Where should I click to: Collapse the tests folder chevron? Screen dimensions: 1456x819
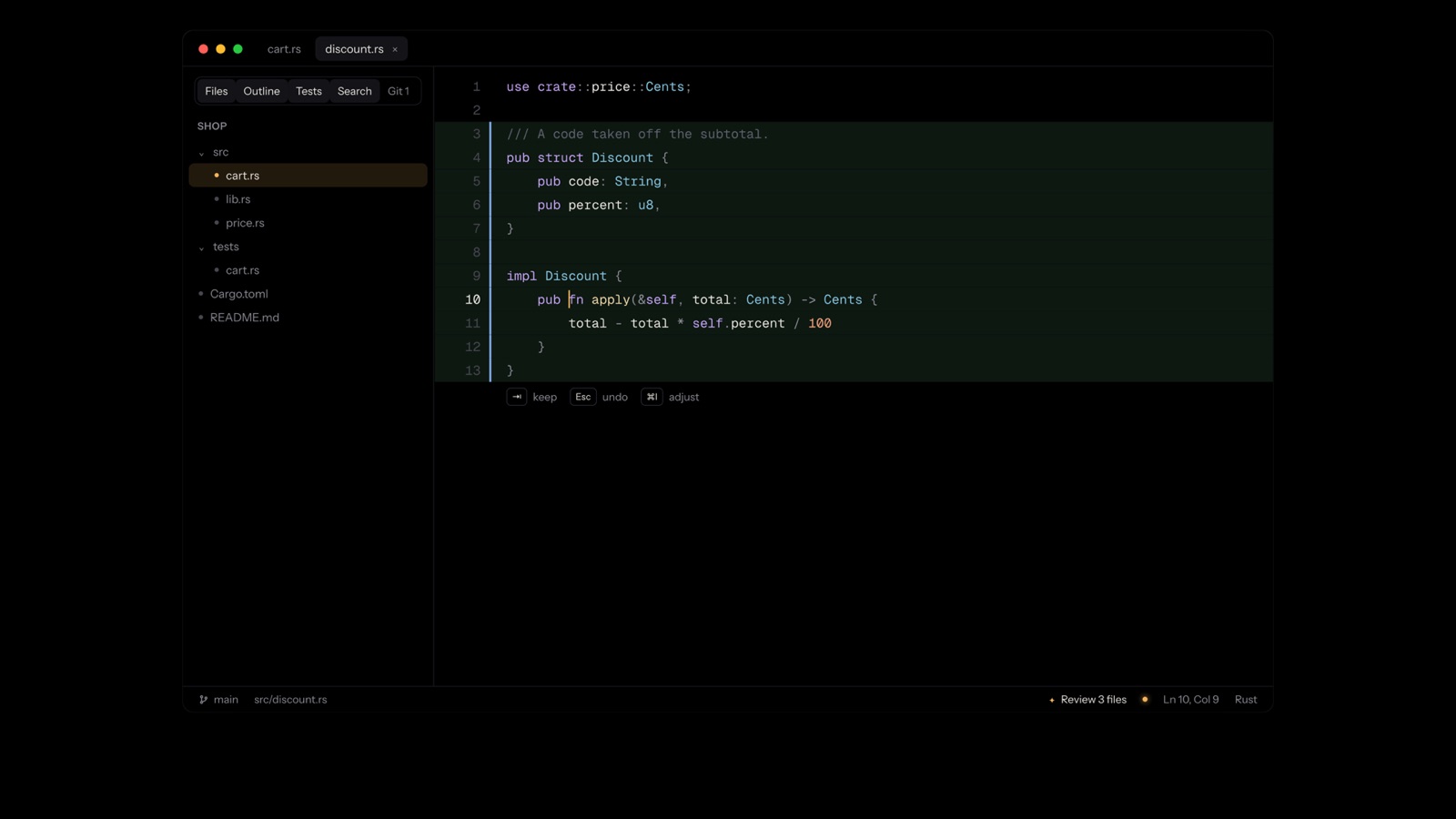tap(201, 248)
